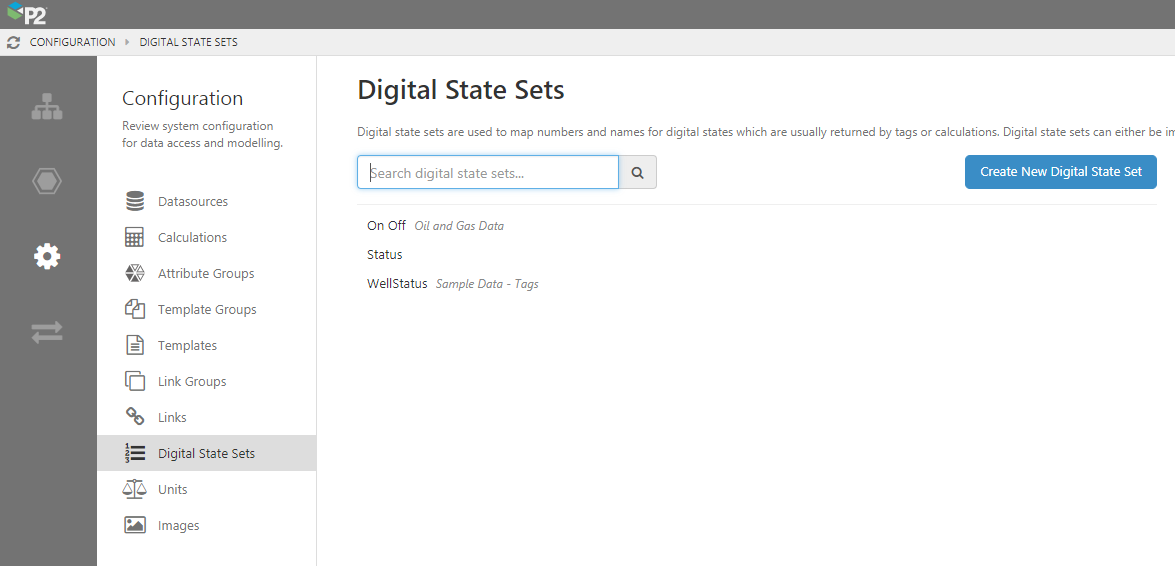Click the Calculations calculator icon

pyautogui.click(x=135, y=238)
